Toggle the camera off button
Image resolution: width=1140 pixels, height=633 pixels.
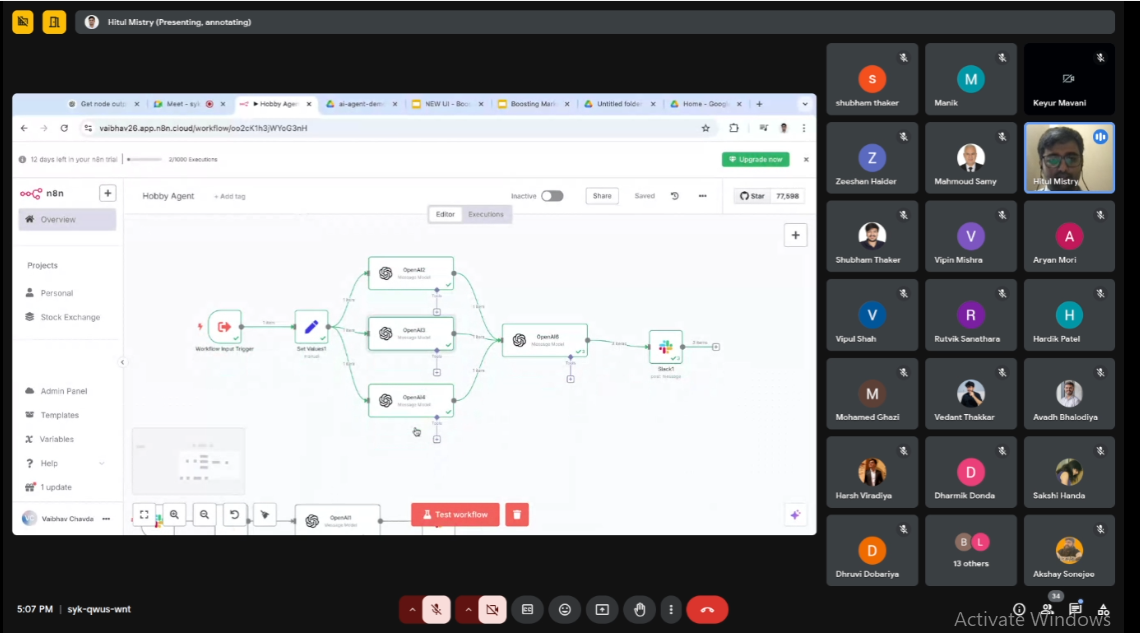point(491,609)
